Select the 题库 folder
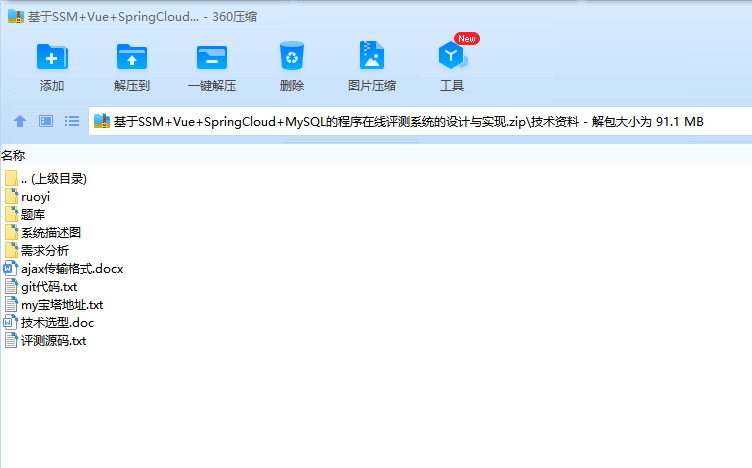Viewport: 752px width, 468px height. coord(25,214)
